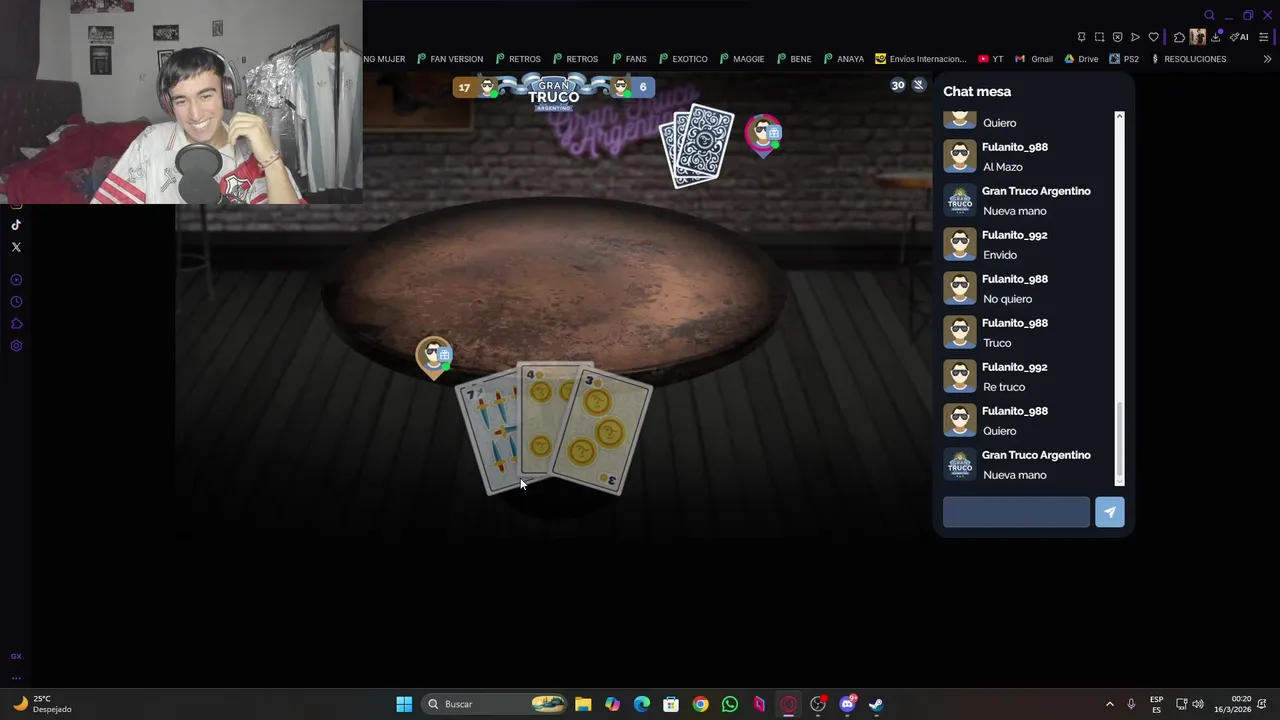The image size is (1280, 720).
Task: Open the BENE bookmark
Action: coord(794,59)
